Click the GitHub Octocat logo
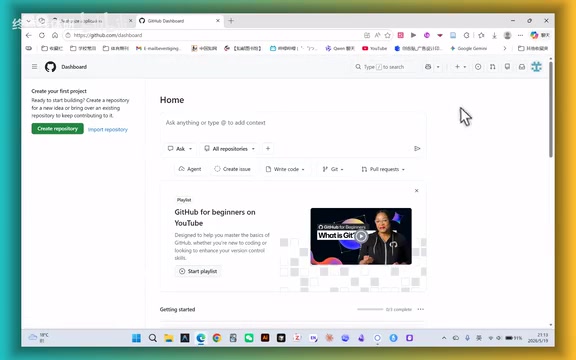The width and height of the screenshot is (576, 360). 50,66
